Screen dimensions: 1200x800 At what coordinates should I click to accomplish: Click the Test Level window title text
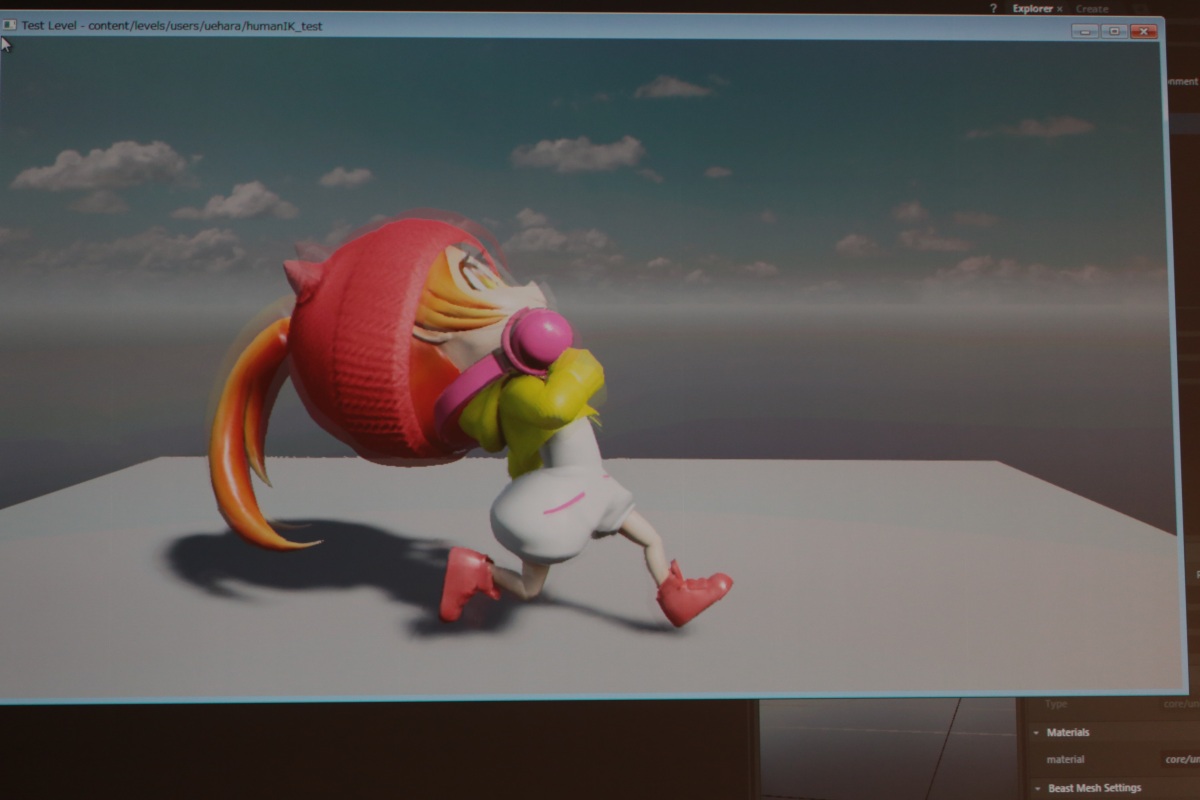click(172, 26)
